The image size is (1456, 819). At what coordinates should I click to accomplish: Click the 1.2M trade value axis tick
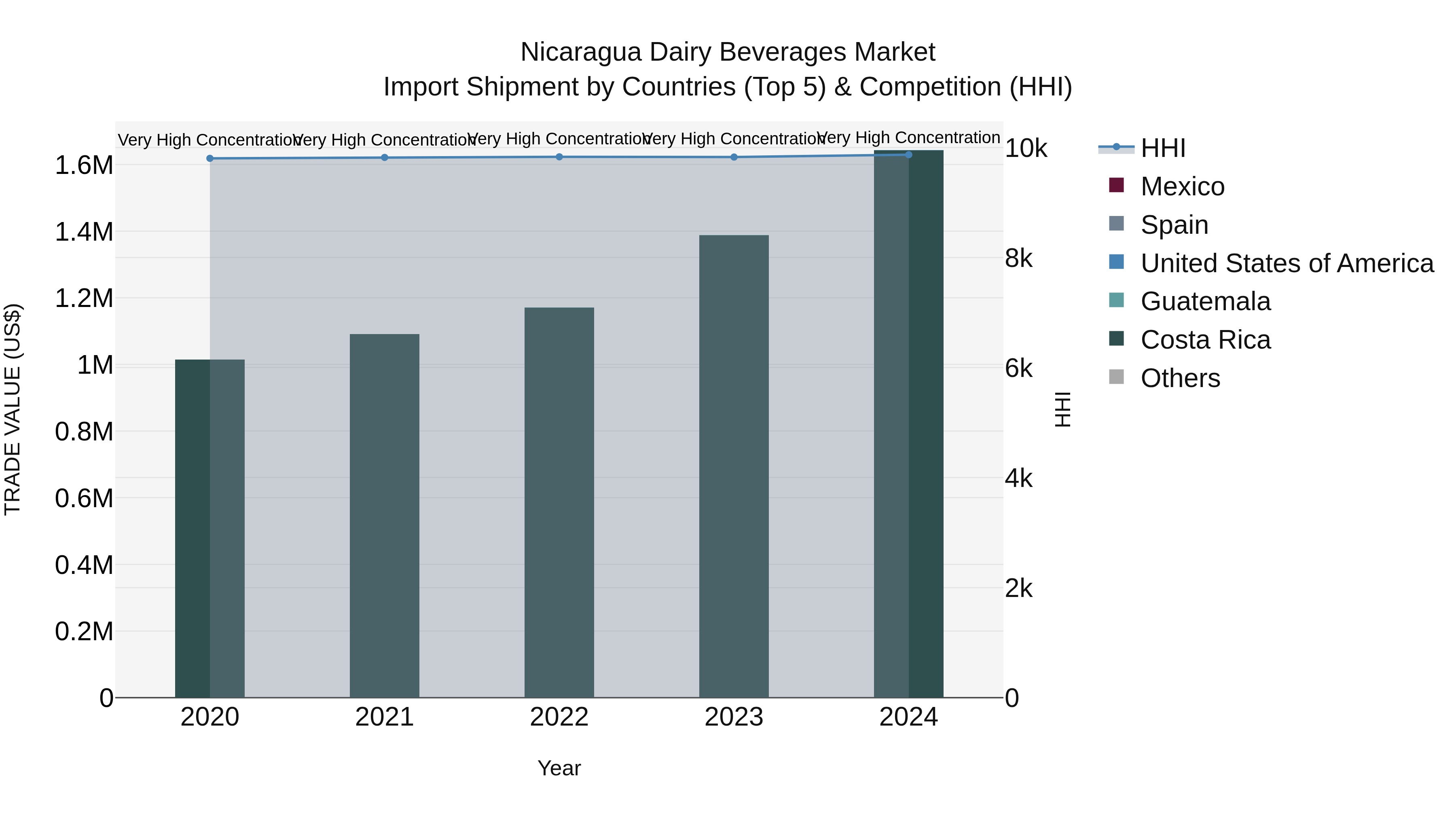point(84,298)
